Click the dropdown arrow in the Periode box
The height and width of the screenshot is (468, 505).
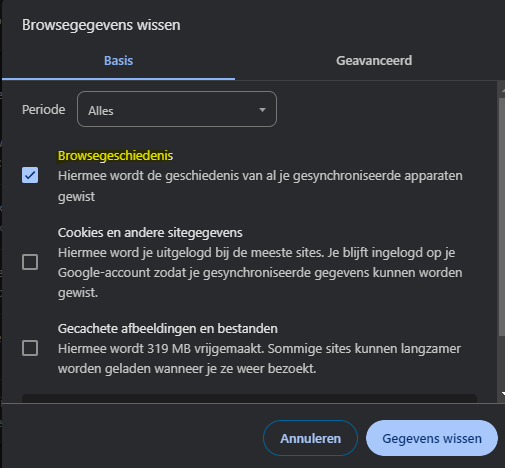point(262,110)
